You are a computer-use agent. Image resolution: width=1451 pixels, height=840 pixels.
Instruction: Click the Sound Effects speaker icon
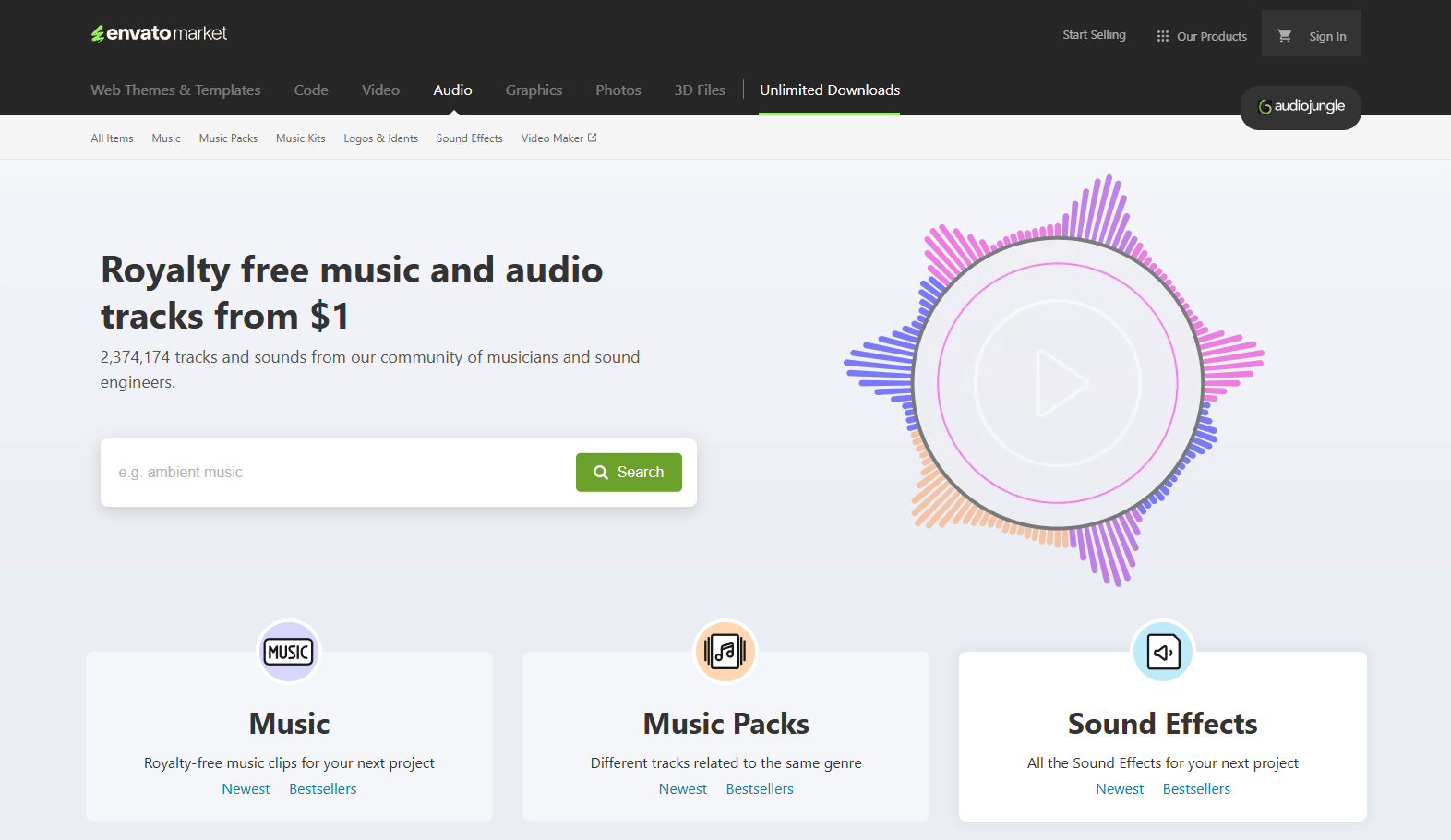coord(1163,652)
